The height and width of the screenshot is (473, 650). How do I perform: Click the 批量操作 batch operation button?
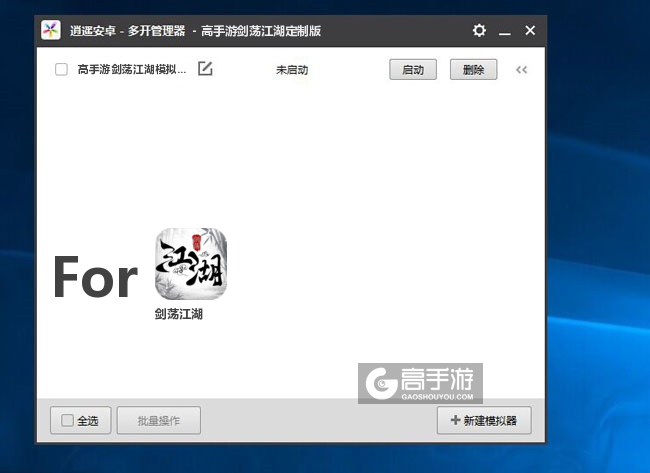pyautogui.click(x=159, y=420)
